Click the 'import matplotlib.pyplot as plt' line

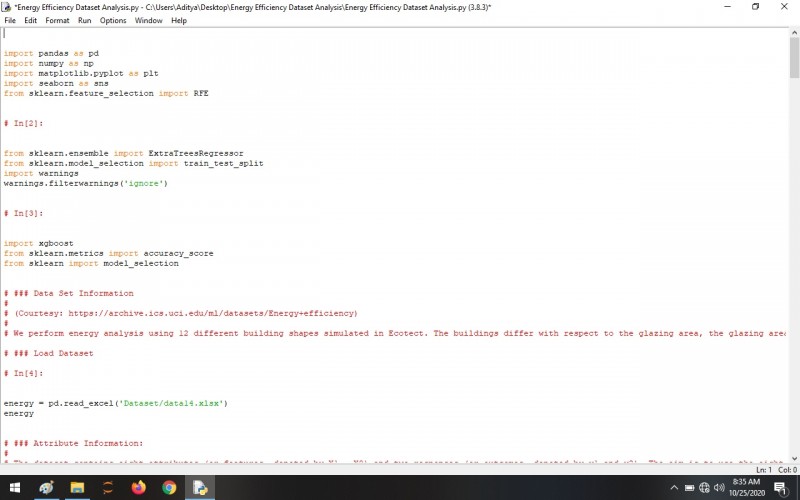tap(81, 73)
